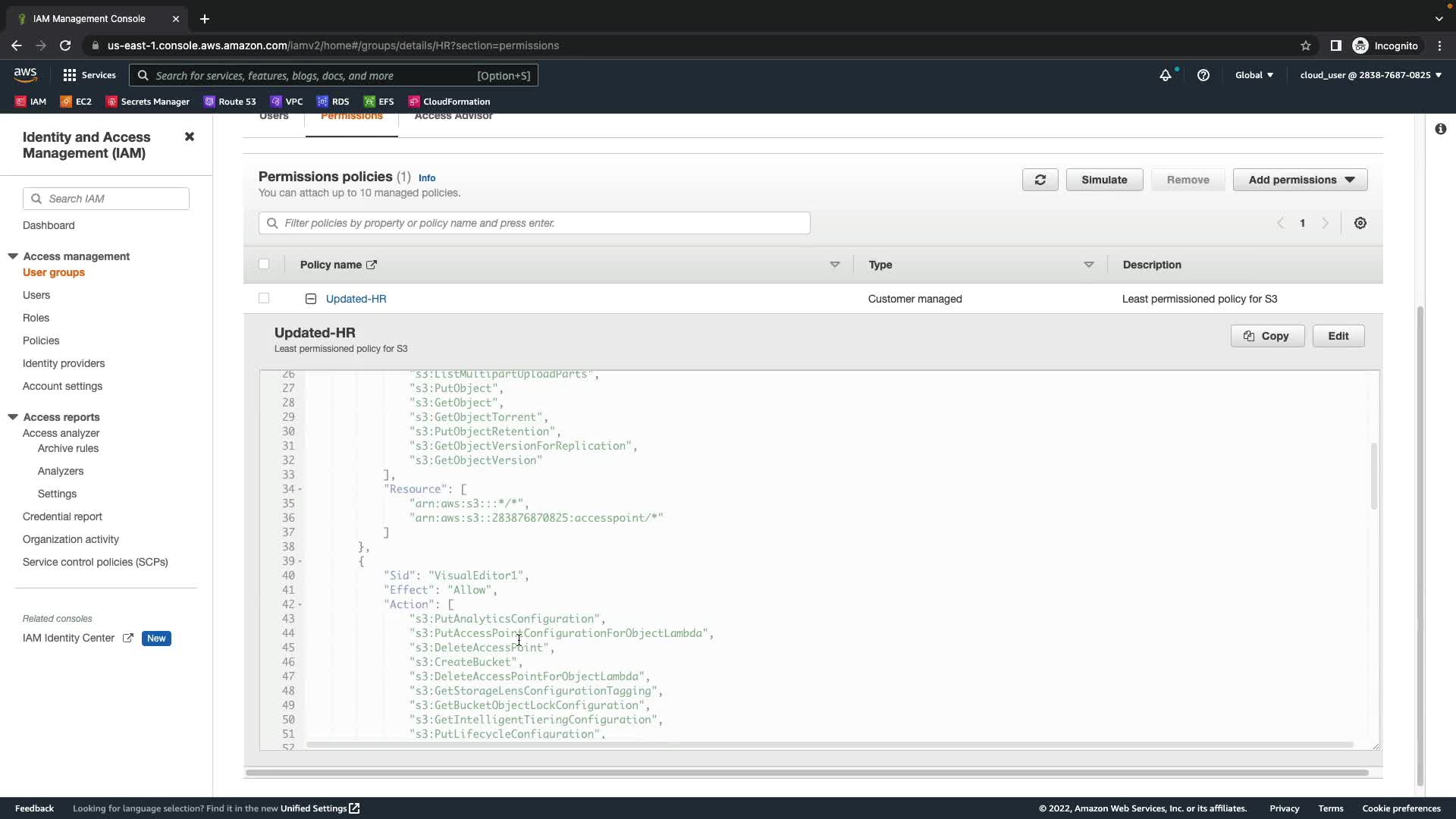
Task: Open the Add permissions dropdown
Action: coord(1300,180)
